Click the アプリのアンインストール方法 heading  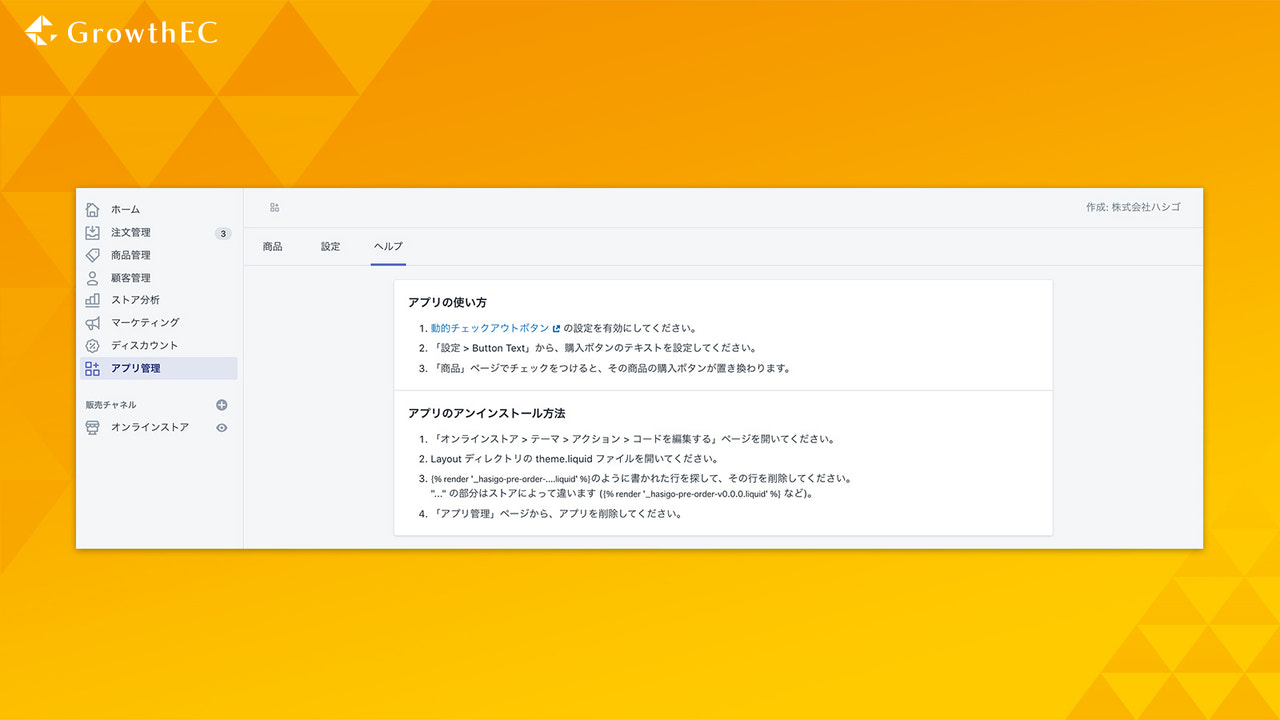pos(486,413)
